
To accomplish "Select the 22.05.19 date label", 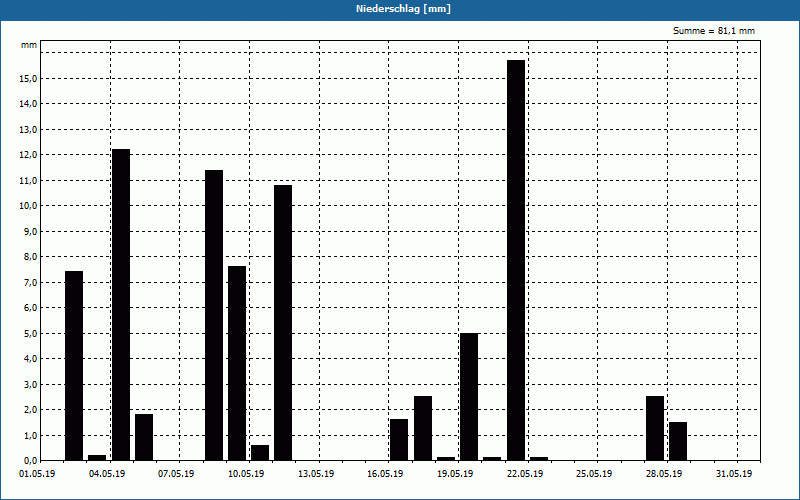I will point(525,474).
